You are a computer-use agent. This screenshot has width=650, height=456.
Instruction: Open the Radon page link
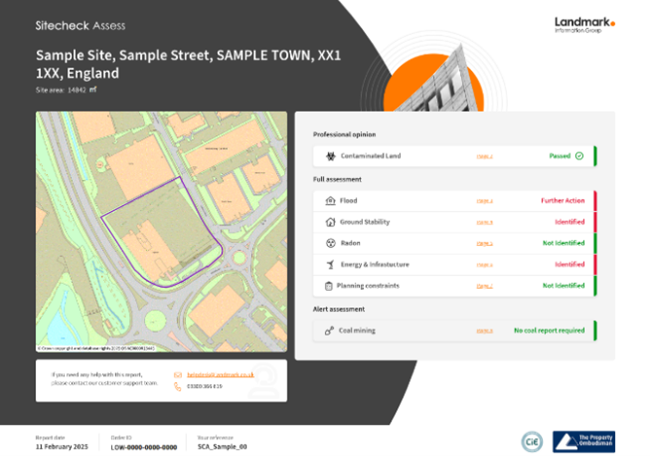coord(484,244)
